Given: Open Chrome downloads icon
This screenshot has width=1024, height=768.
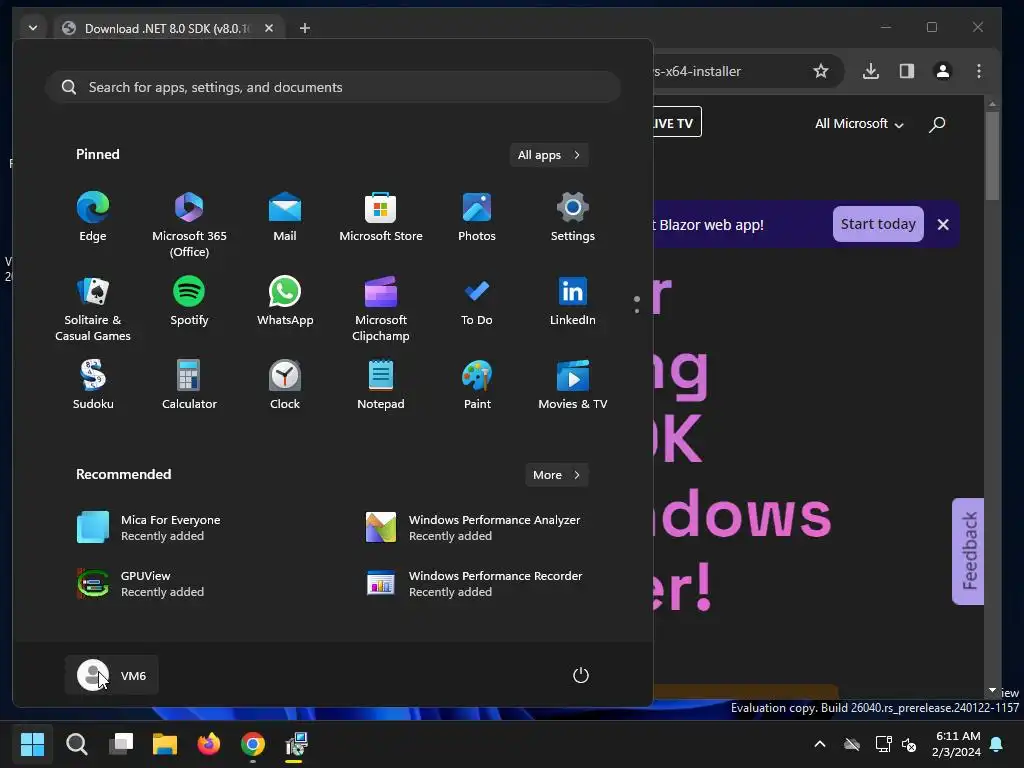Looking at the screenshot, I should [871, 71].
